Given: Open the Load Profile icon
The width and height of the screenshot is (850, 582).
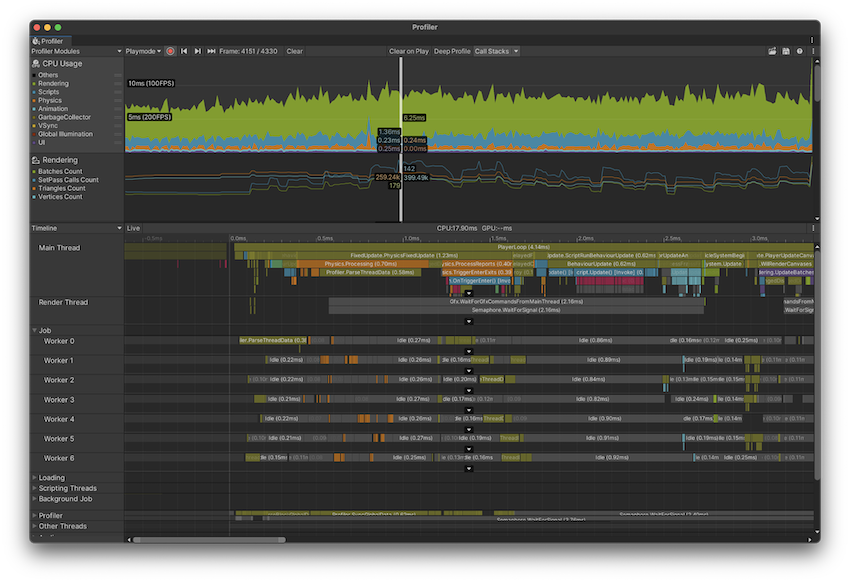Looking at the screenshot, I should click(772, 50).
